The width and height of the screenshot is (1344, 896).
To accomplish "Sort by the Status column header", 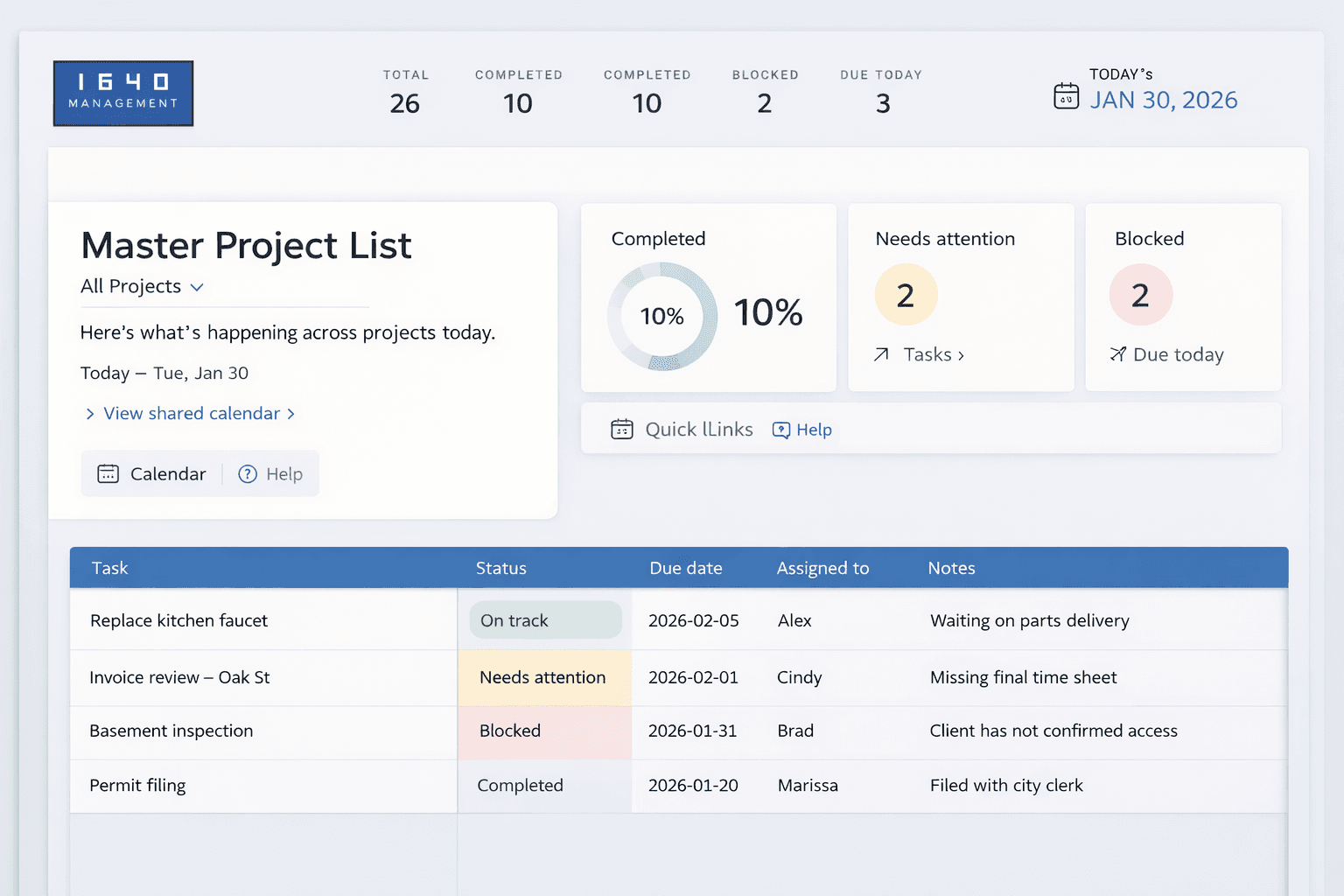I will pyautogui.click(x=500, y=568).
